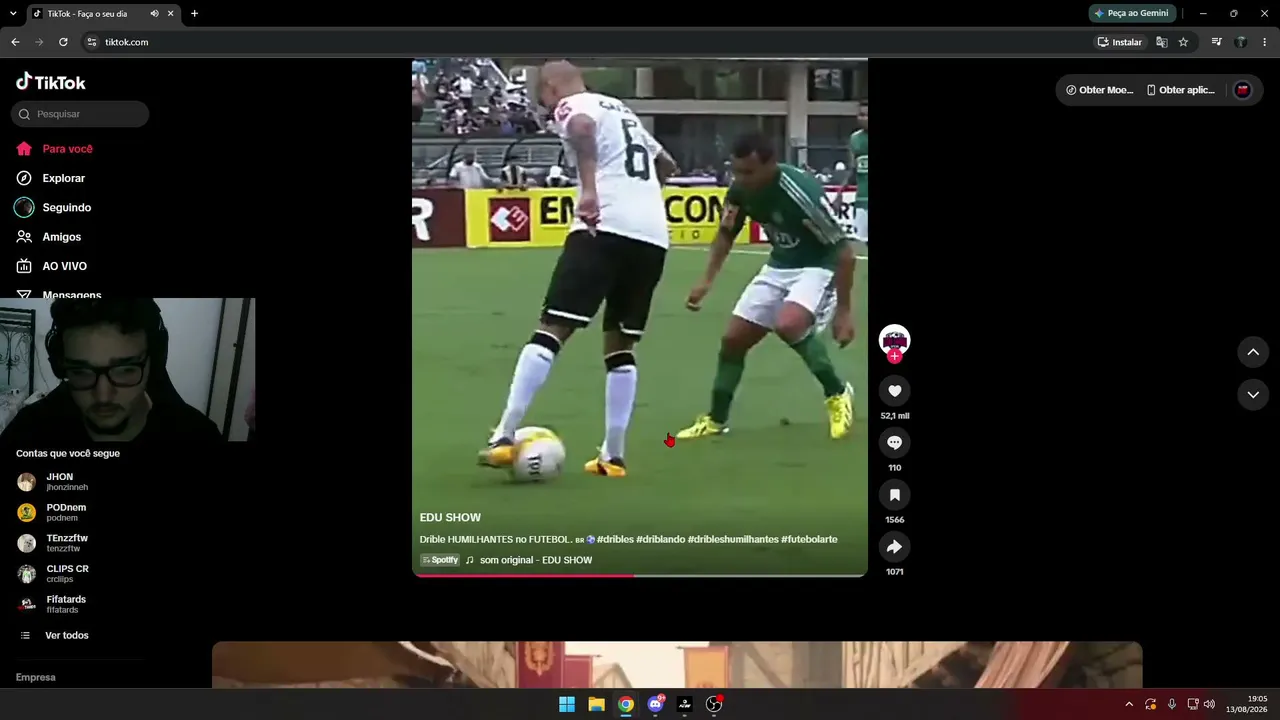This screenshot has height=720, width=1280.
Task: Open the #dribleshumilhantes hashtag
Action: (x=733, y=539)
